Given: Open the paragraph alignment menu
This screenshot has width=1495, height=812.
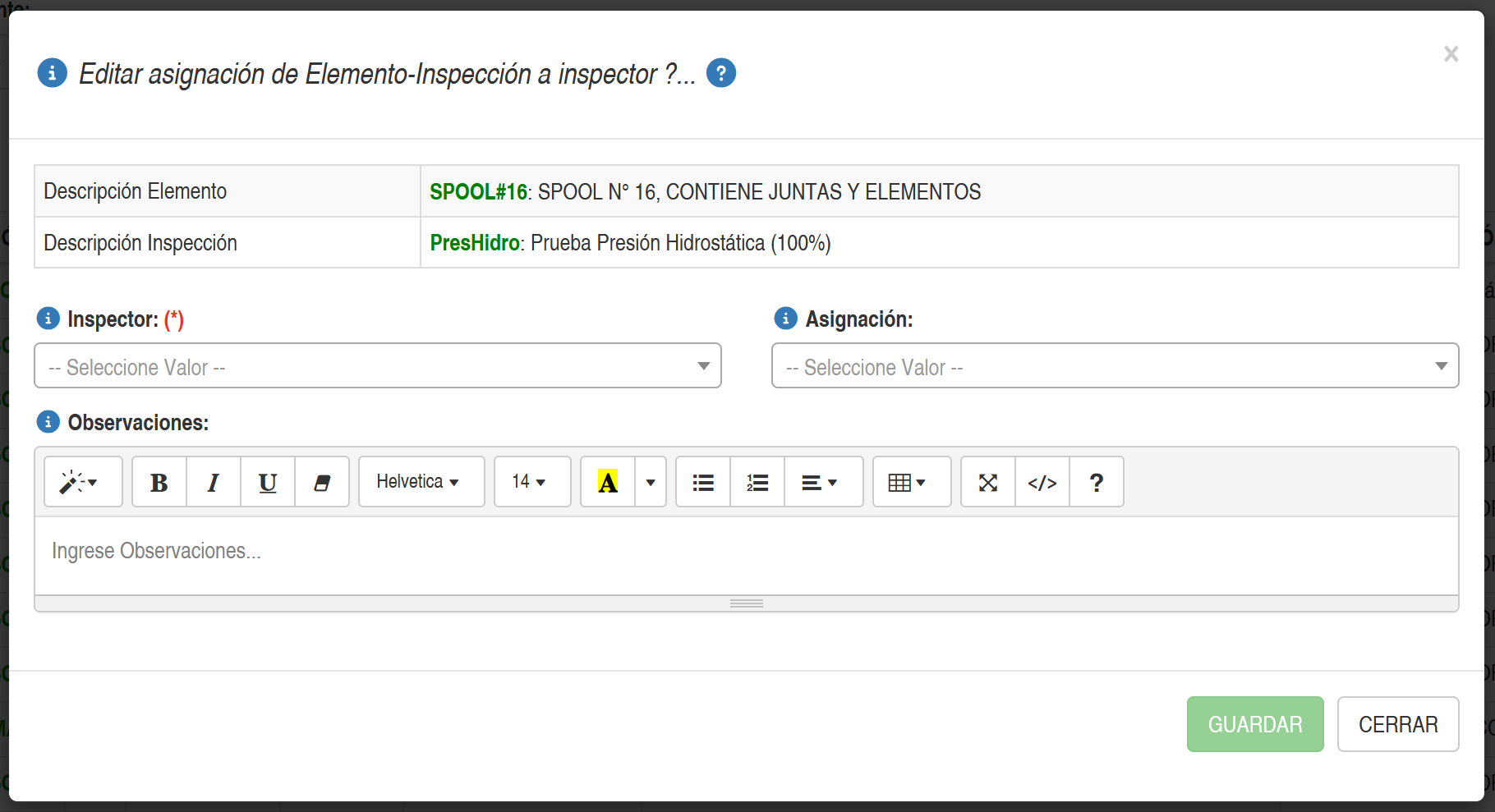Looking at the screenshot, I should [823, 482].
